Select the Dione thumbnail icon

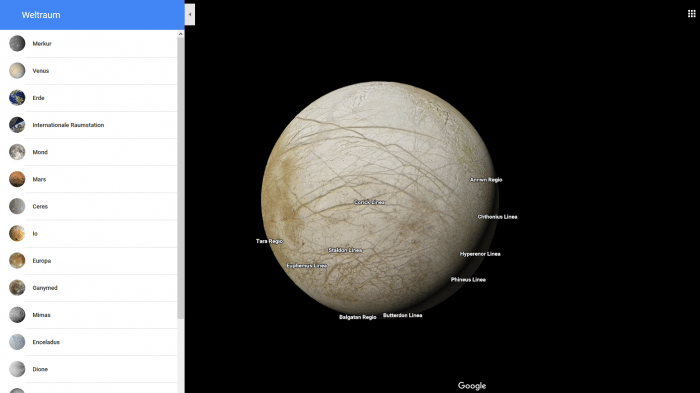(17, 369)
